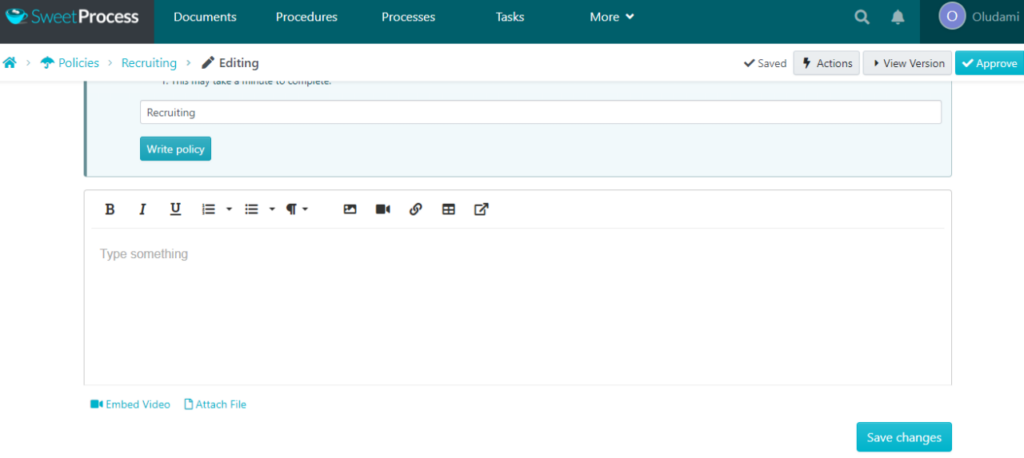Insert a table into the policy
1024x458 pixels.
449,209
